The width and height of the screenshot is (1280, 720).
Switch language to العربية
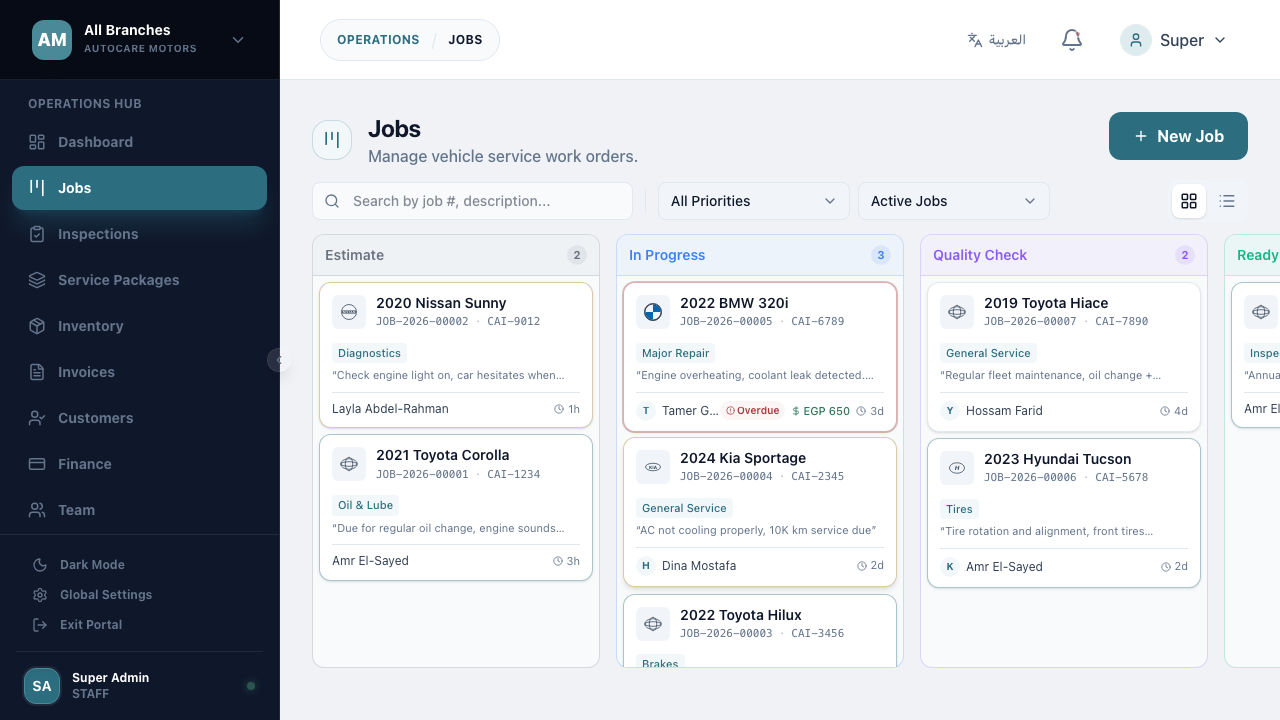pyautogui.click(x=996, y=40)
